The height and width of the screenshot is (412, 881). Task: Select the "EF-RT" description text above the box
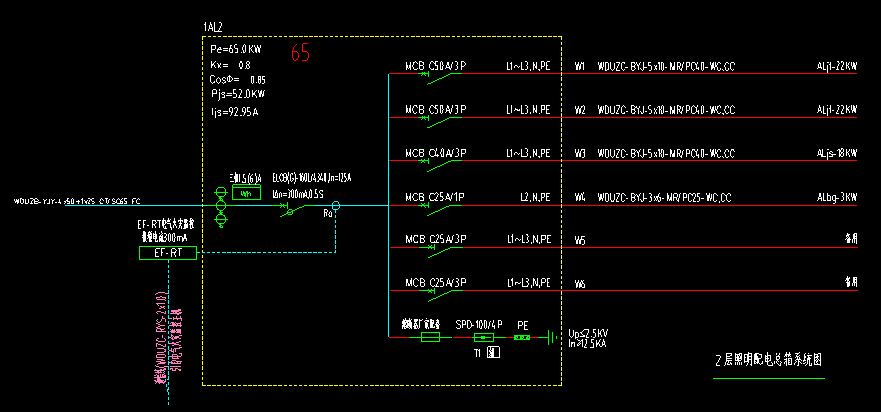coord(166,231)
